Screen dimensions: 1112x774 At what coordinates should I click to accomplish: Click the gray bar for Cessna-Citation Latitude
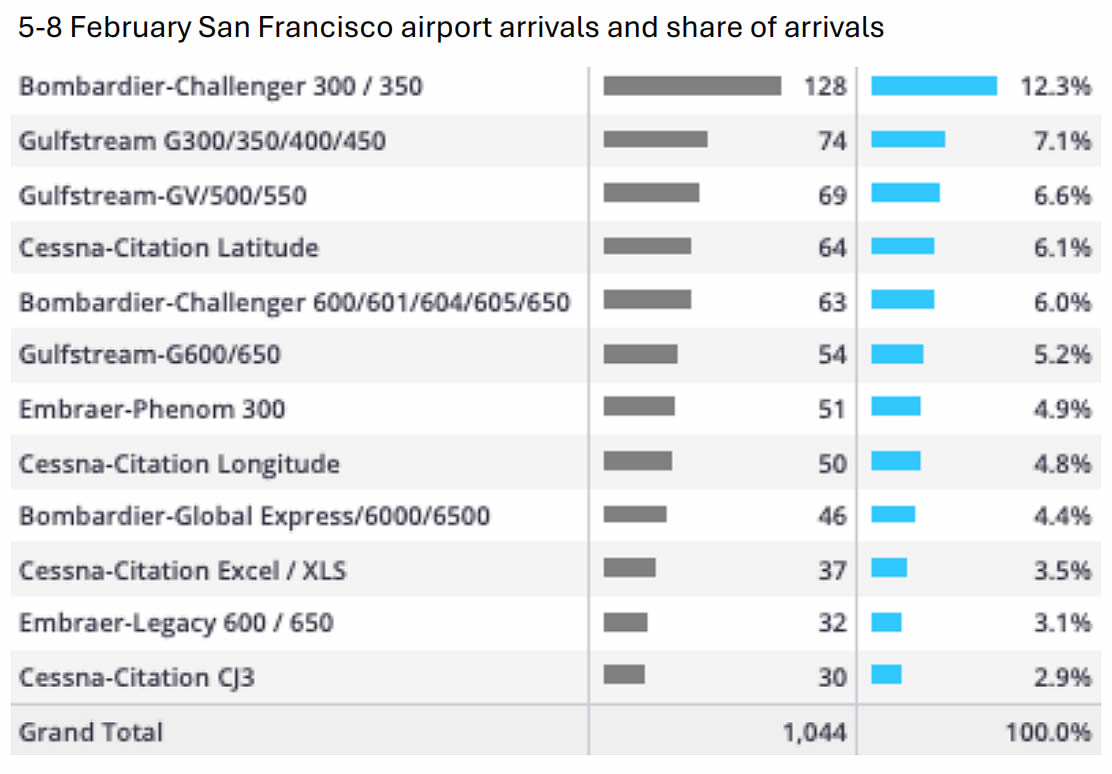pos(647,247)
